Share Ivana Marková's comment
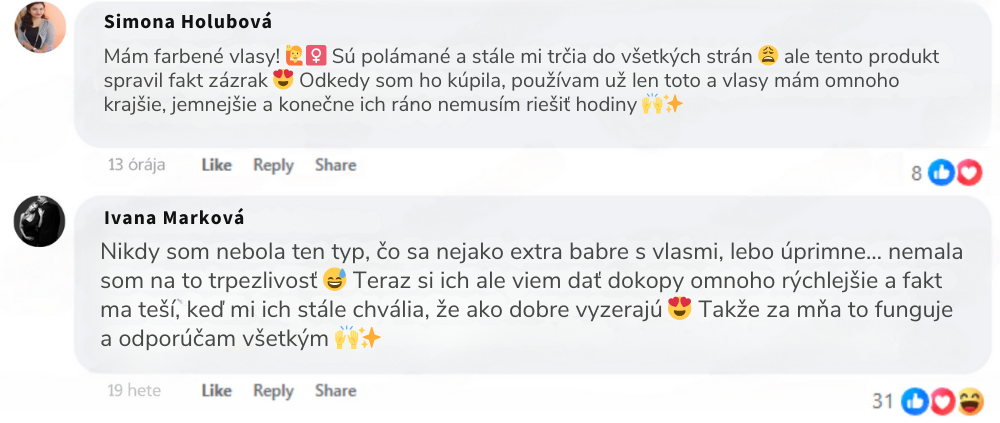Viewport: 1000px width, 423px height. pos(335,391)
